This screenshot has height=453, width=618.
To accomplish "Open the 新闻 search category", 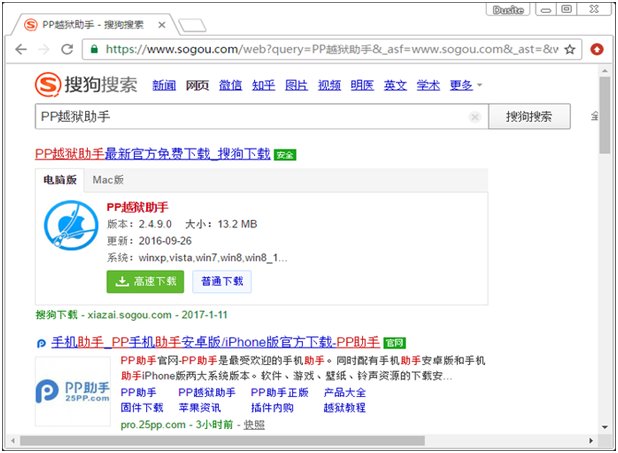I will point(164,85).
